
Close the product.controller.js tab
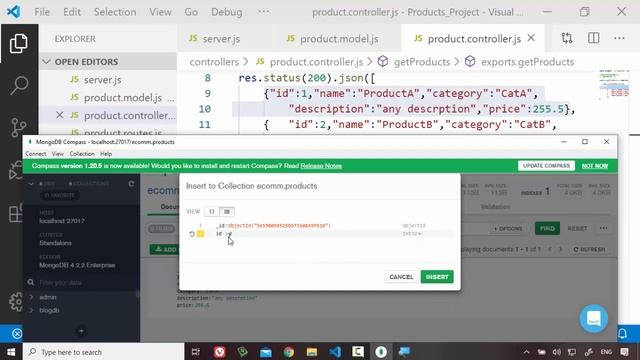pyautogui.click(x=531, y=38)
